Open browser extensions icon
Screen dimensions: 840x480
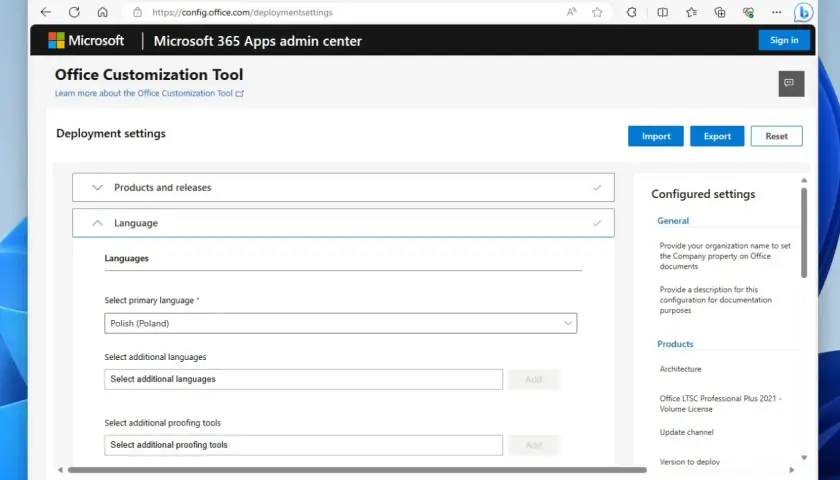[x=632, y=12]
